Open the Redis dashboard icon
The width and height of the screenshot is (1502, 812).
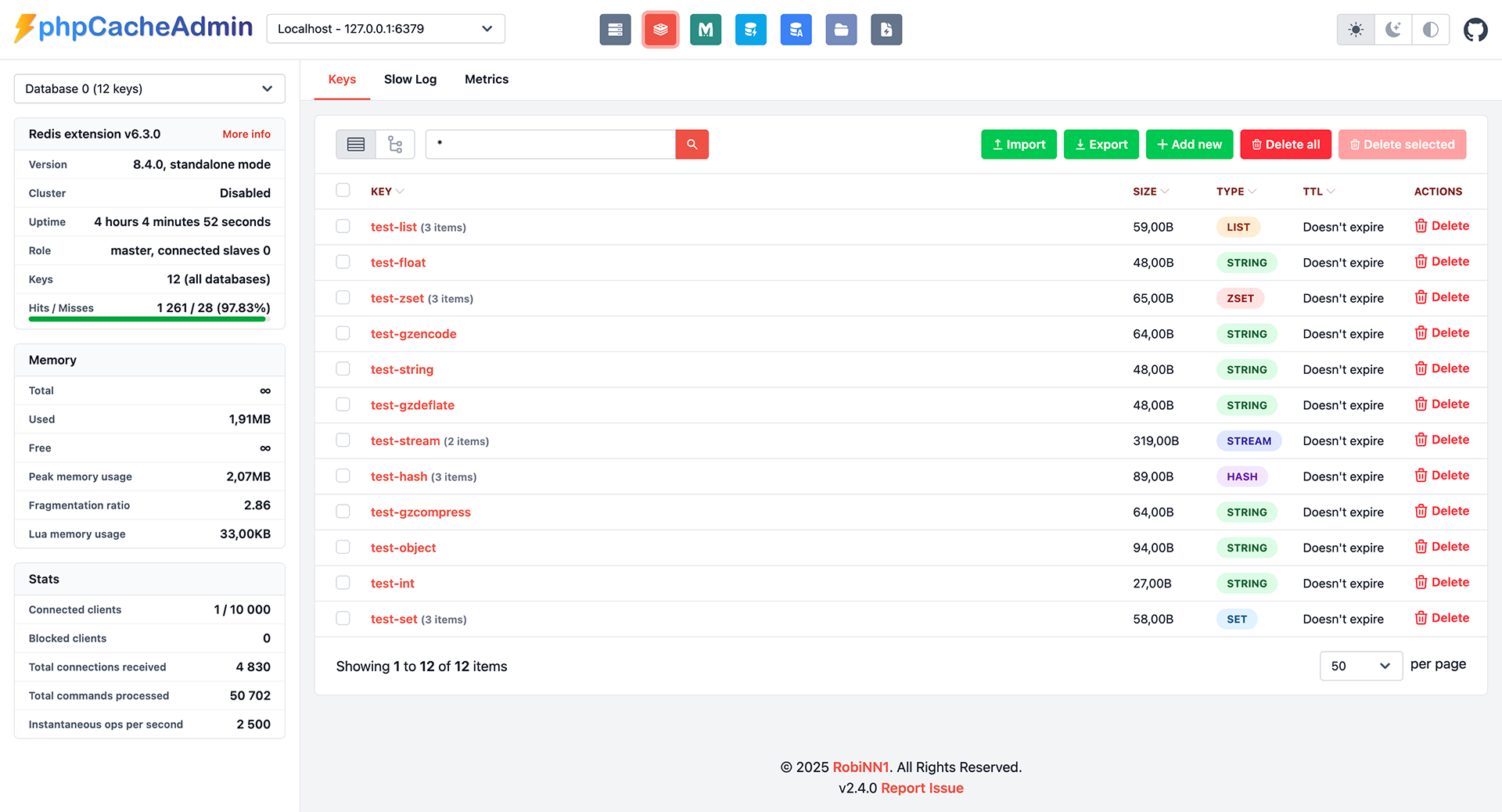(x=660, y=30)
